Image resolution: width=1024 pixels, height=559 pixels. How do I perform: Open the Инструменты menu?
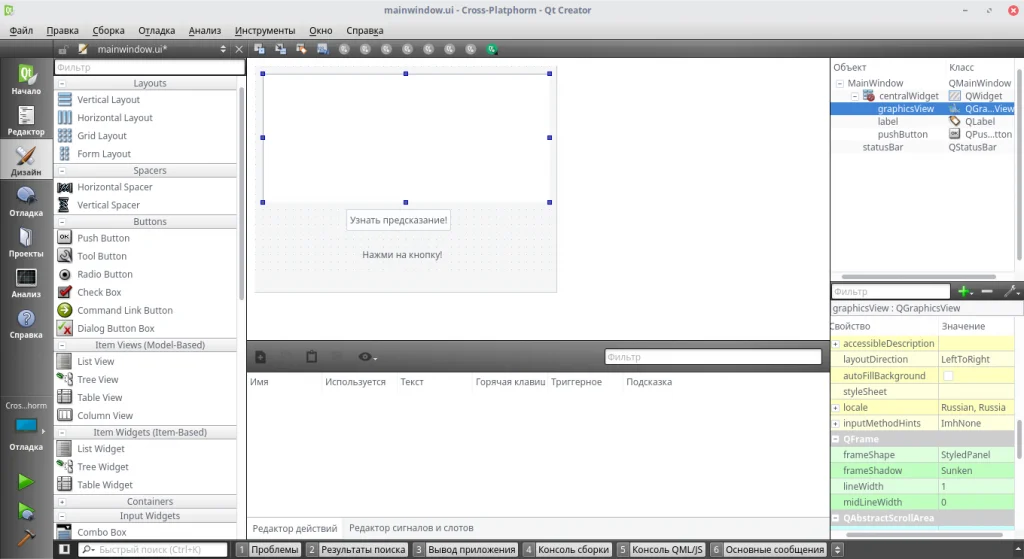coord(264,30)
